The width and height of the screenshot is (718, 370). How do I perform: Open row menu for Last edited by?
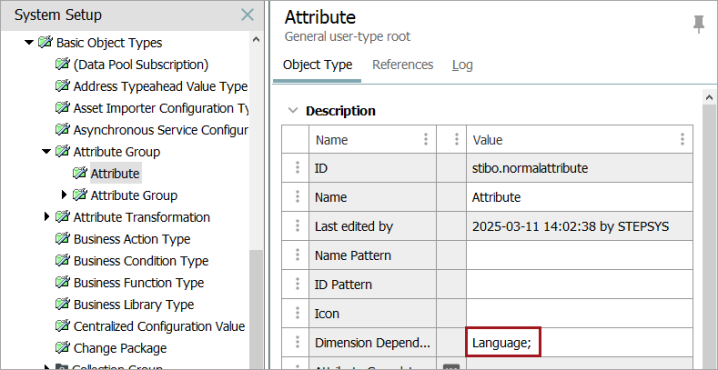[x=298, y=226]
